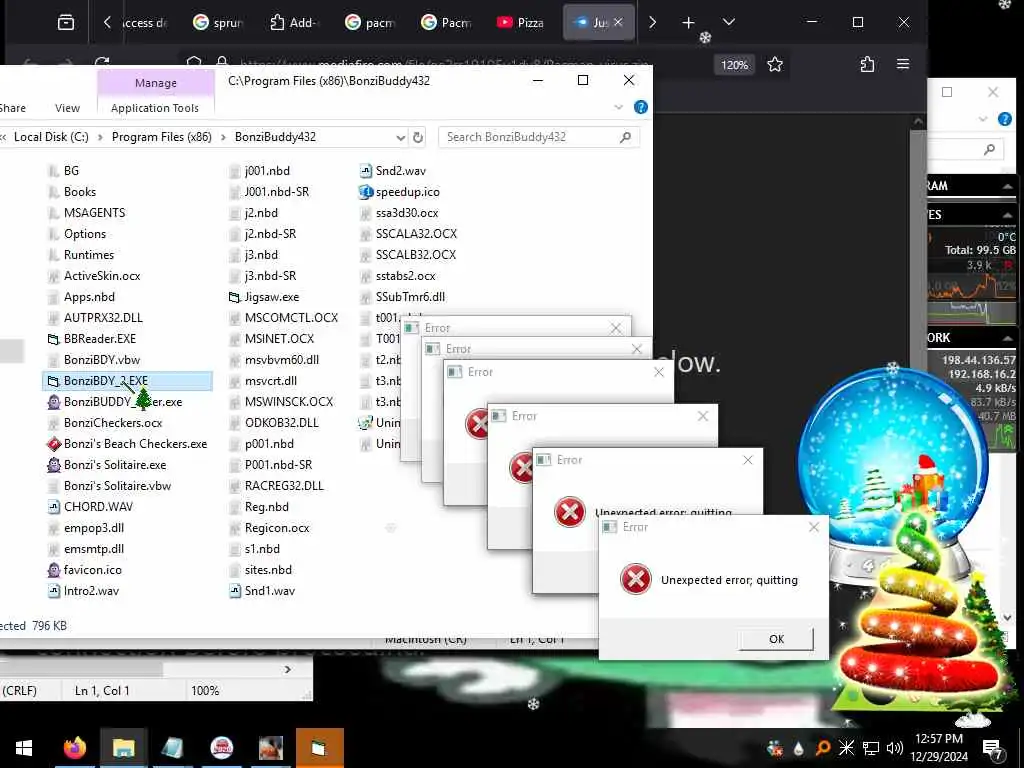Switch to the Pizza YouTube tab
Viewport: 1024px width, 768px height.
tap(520, 23)
